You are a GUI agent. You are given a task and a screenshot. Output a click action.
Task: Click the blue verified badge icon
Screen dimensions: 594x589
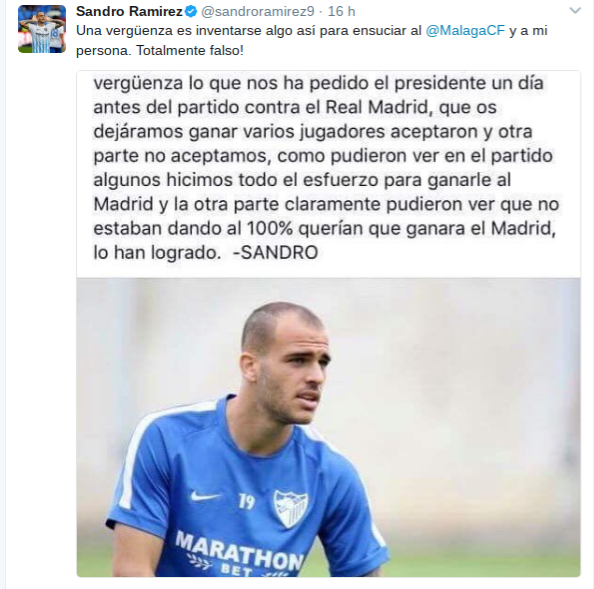pos(191,12)
